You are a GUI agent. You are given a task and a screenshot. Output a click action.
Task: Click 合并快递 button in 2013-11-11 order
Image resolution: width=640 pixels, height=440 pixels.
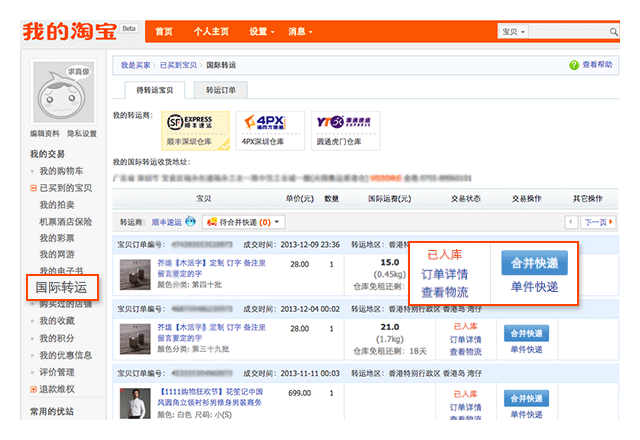(527, 398)
